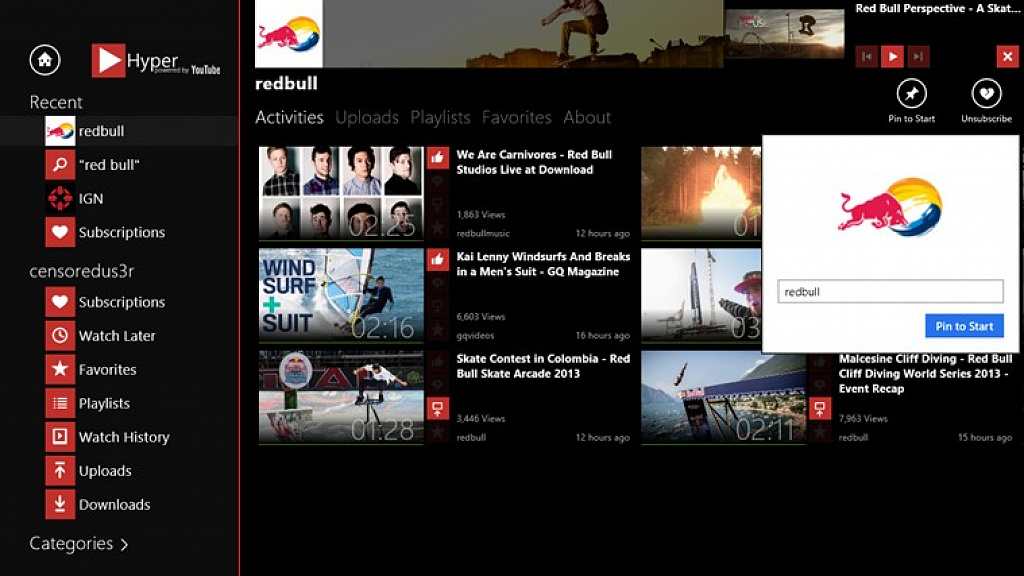
Task: Expand the Categories section
Action: (78, 543)
